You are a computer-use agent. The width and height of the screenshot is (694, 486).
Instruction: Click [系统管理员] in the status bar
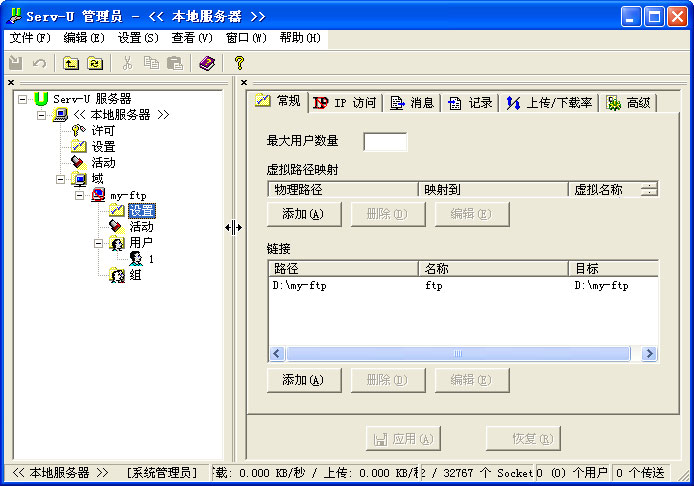coord(162,473)
